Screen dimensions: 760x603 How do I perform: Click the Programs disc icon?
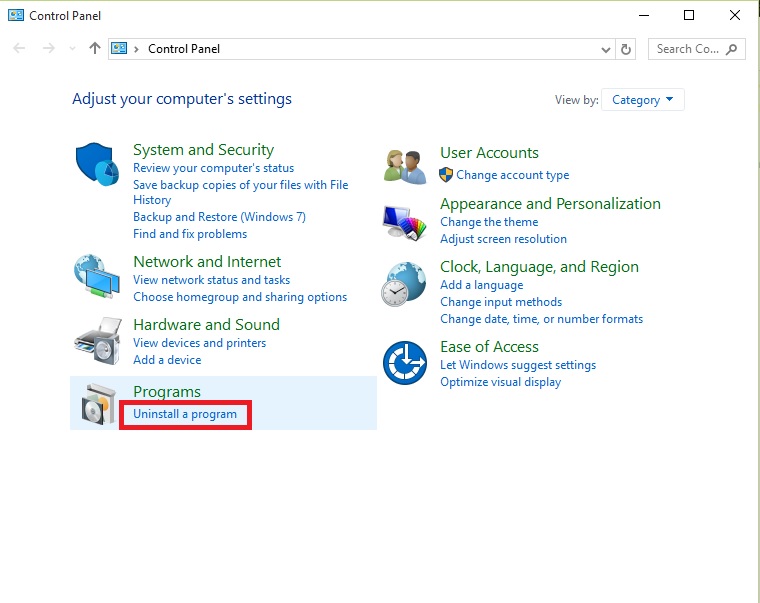tap(98, 404)
